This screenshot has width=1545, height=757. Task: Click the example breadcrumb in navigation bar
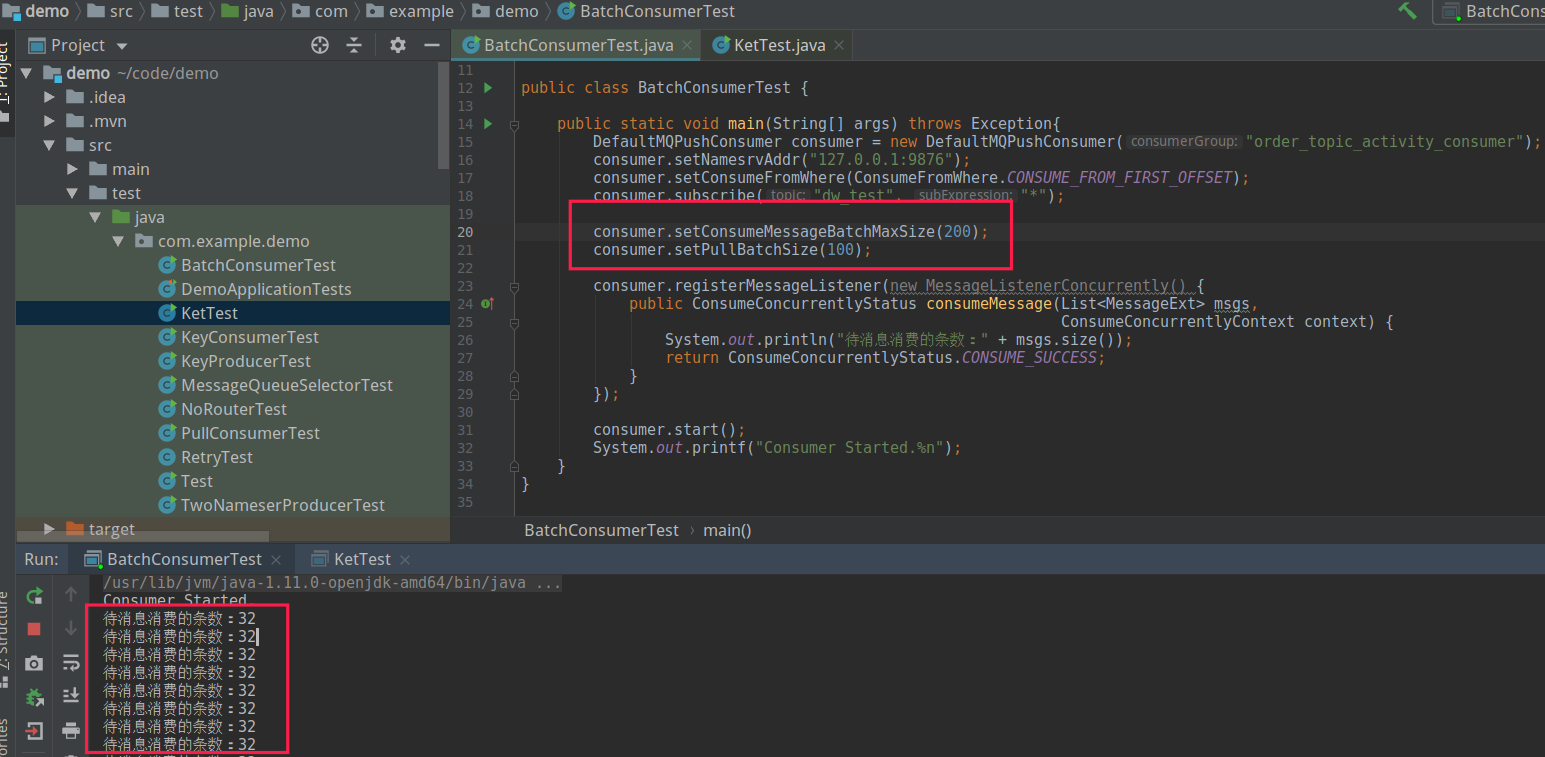[x=421, y=11]
